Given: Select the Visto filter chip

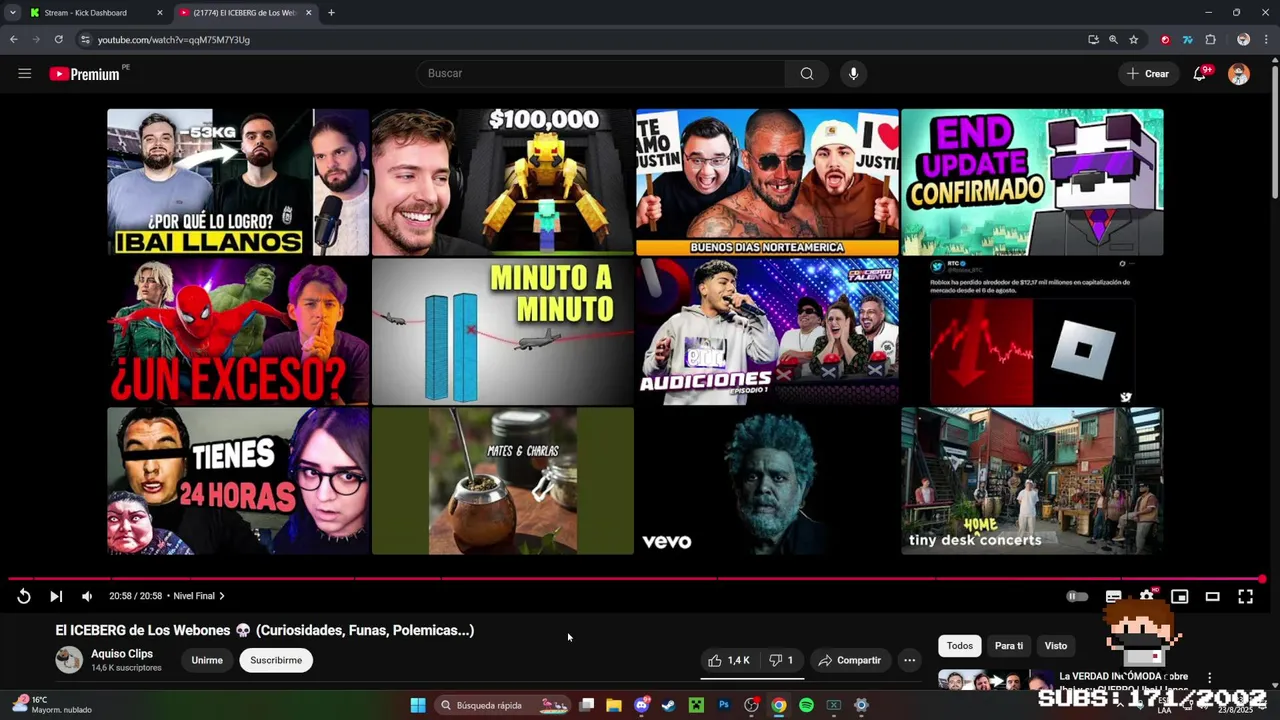Looking at the screenshot, I should point(1056,646).
